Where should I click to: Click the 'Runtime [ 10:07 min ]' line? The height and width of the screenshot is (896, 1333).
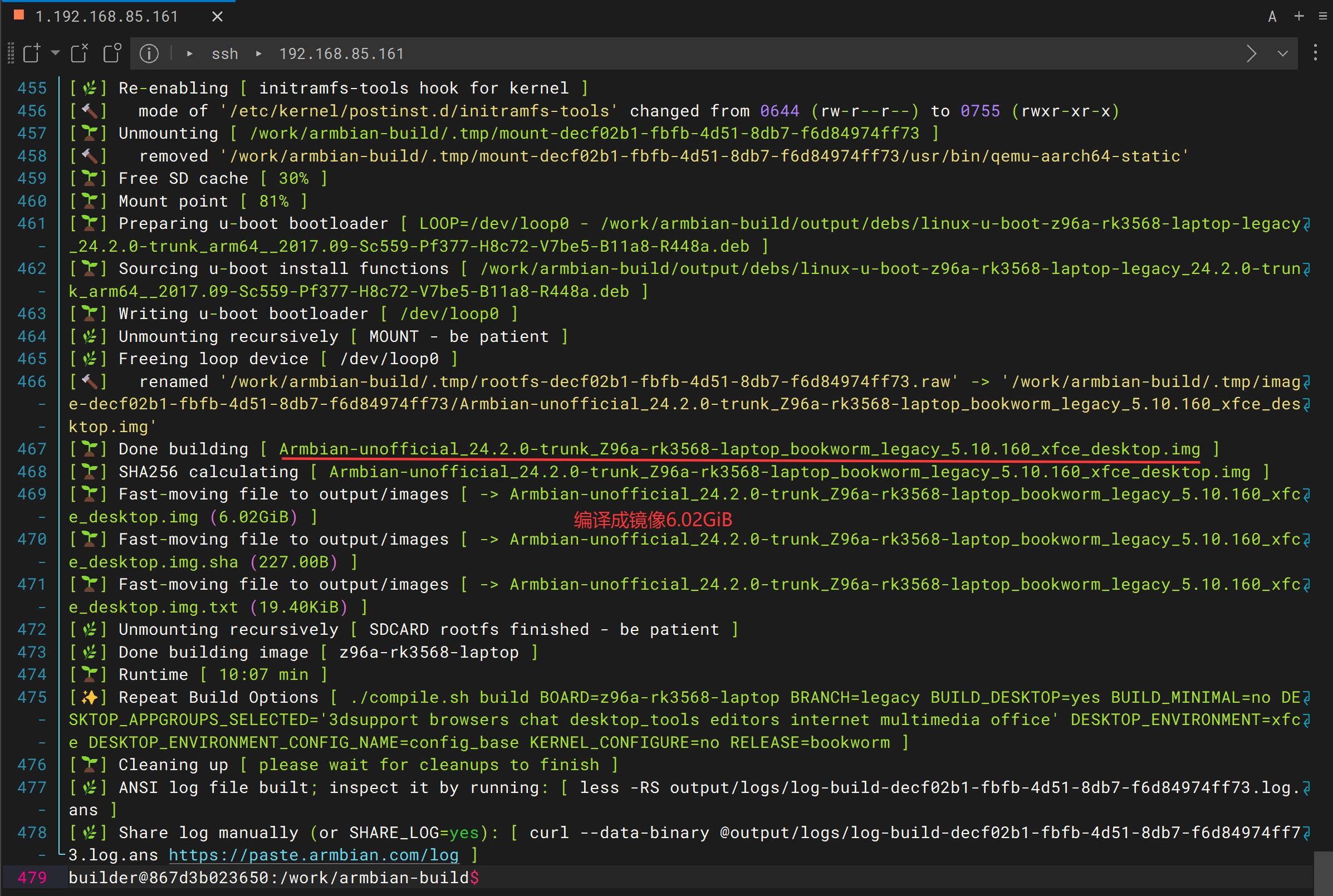coord(199,674)
